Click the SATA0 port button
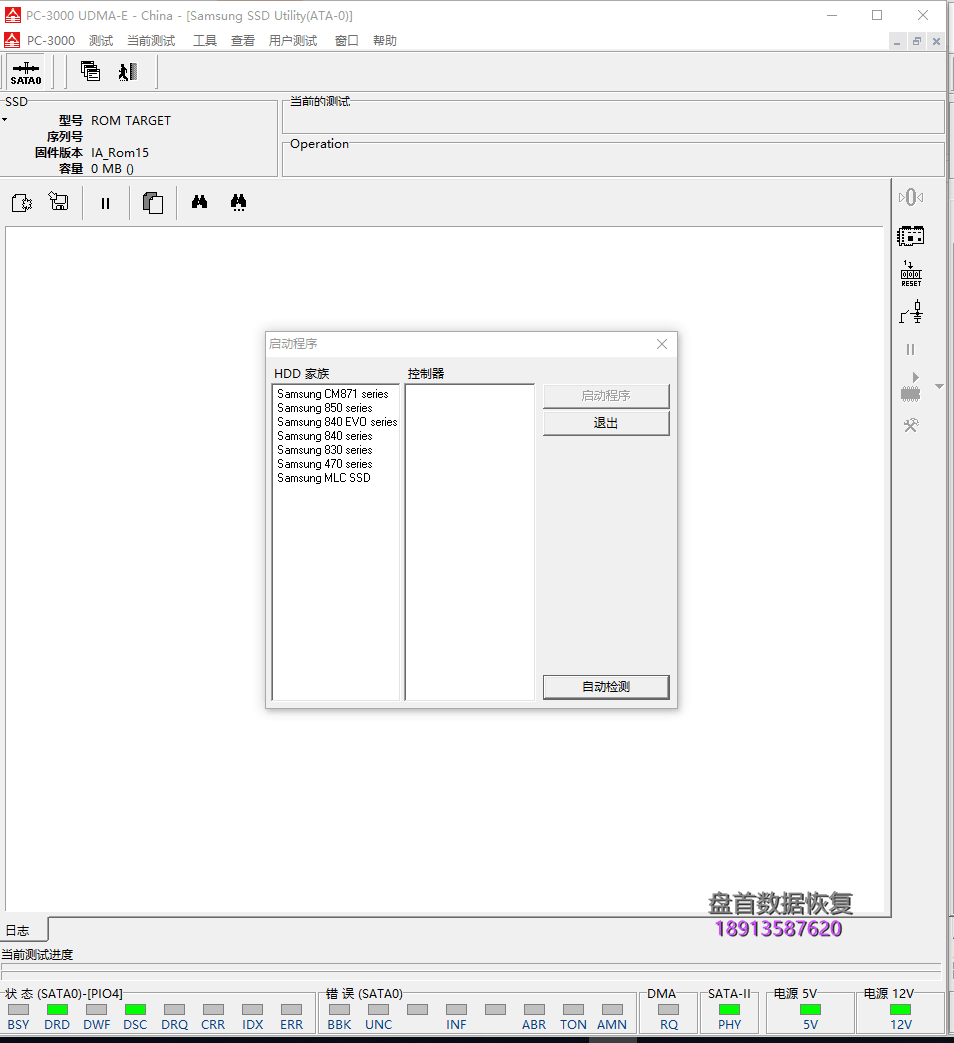 point(26,72)
